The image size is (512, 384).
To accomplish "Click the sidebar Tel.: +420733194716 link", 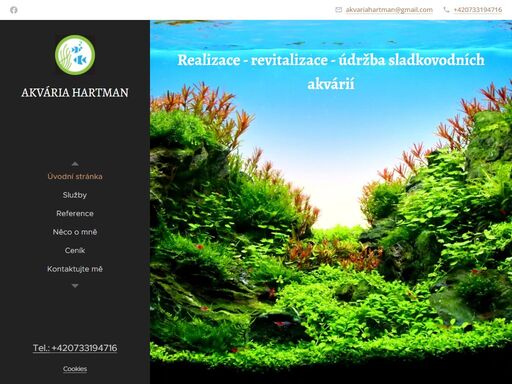I will (75, 348).
